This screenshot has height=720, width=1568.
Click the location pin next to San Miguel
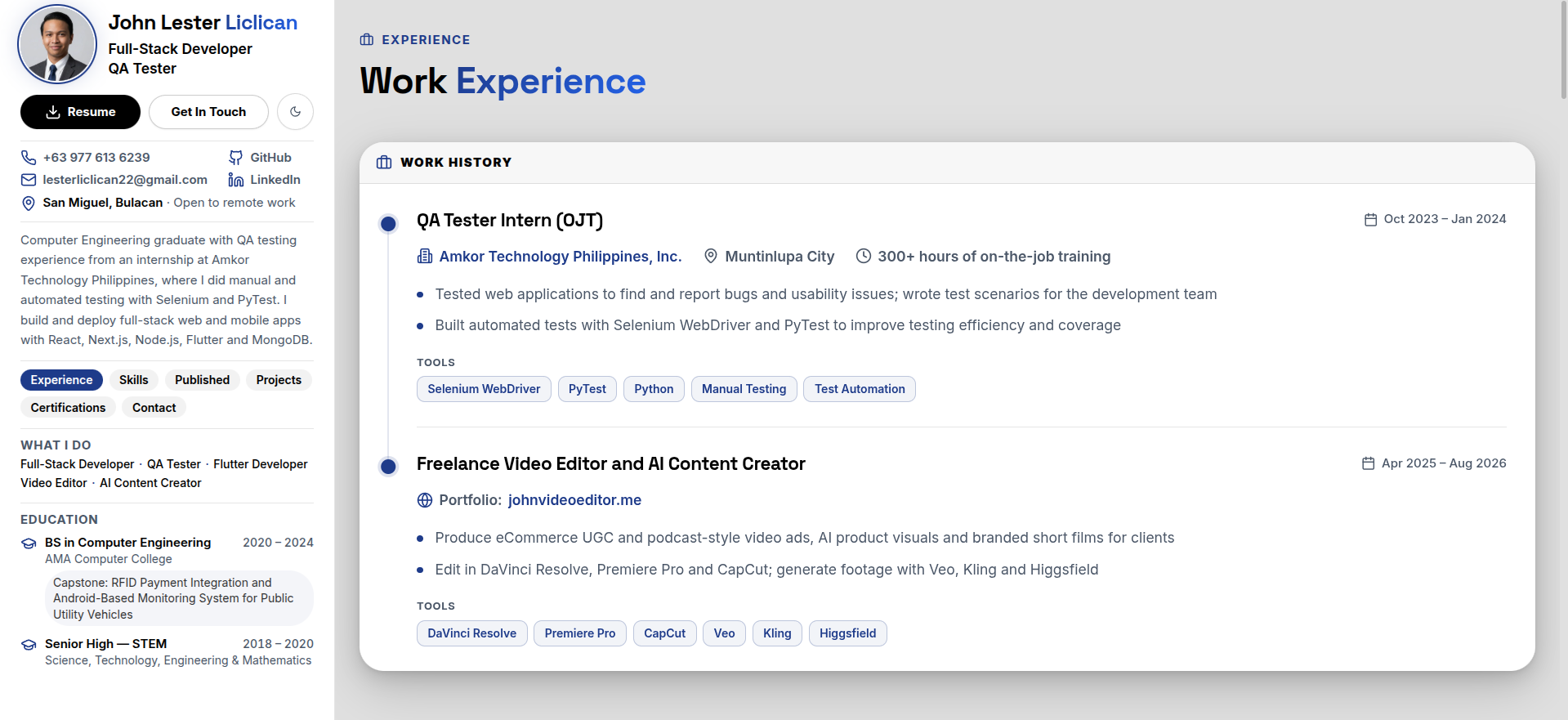29,203
